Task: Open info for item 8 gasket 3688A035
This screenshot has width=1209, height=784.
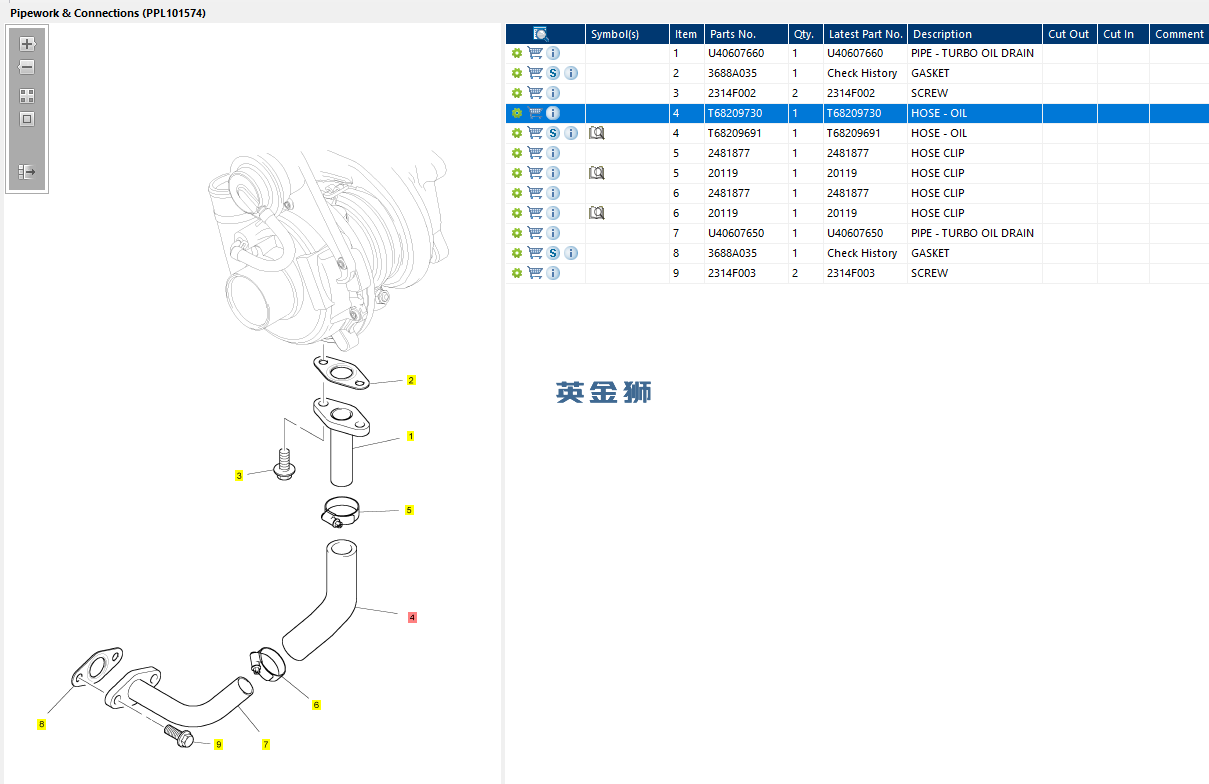Action: click(x=571, y=253)
